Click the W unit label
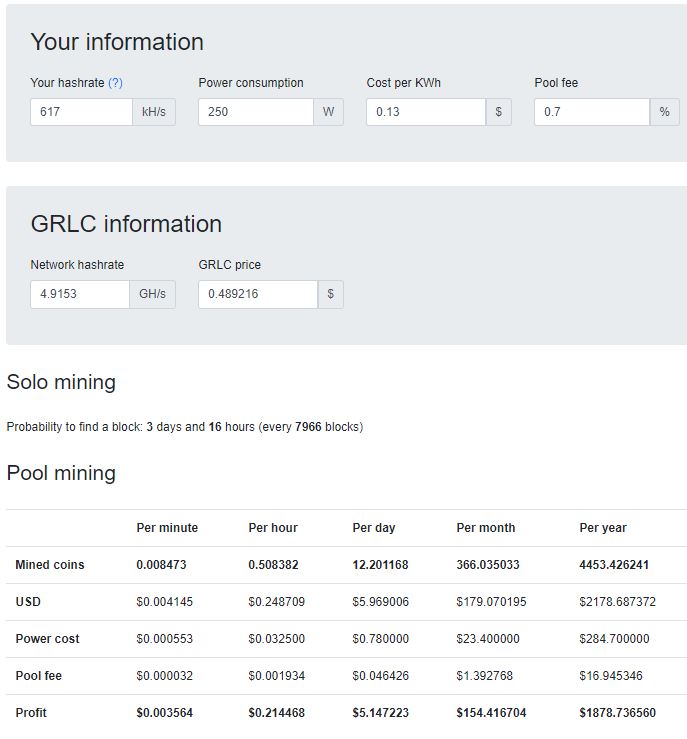Screen dimensions: 687x739 point(328,112)
